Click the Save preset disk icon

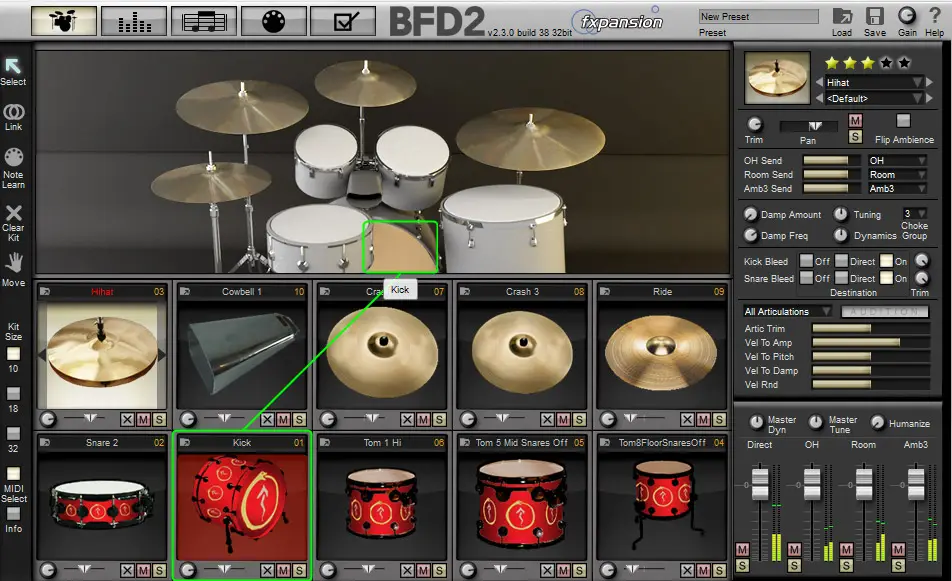tap(874, 16)
